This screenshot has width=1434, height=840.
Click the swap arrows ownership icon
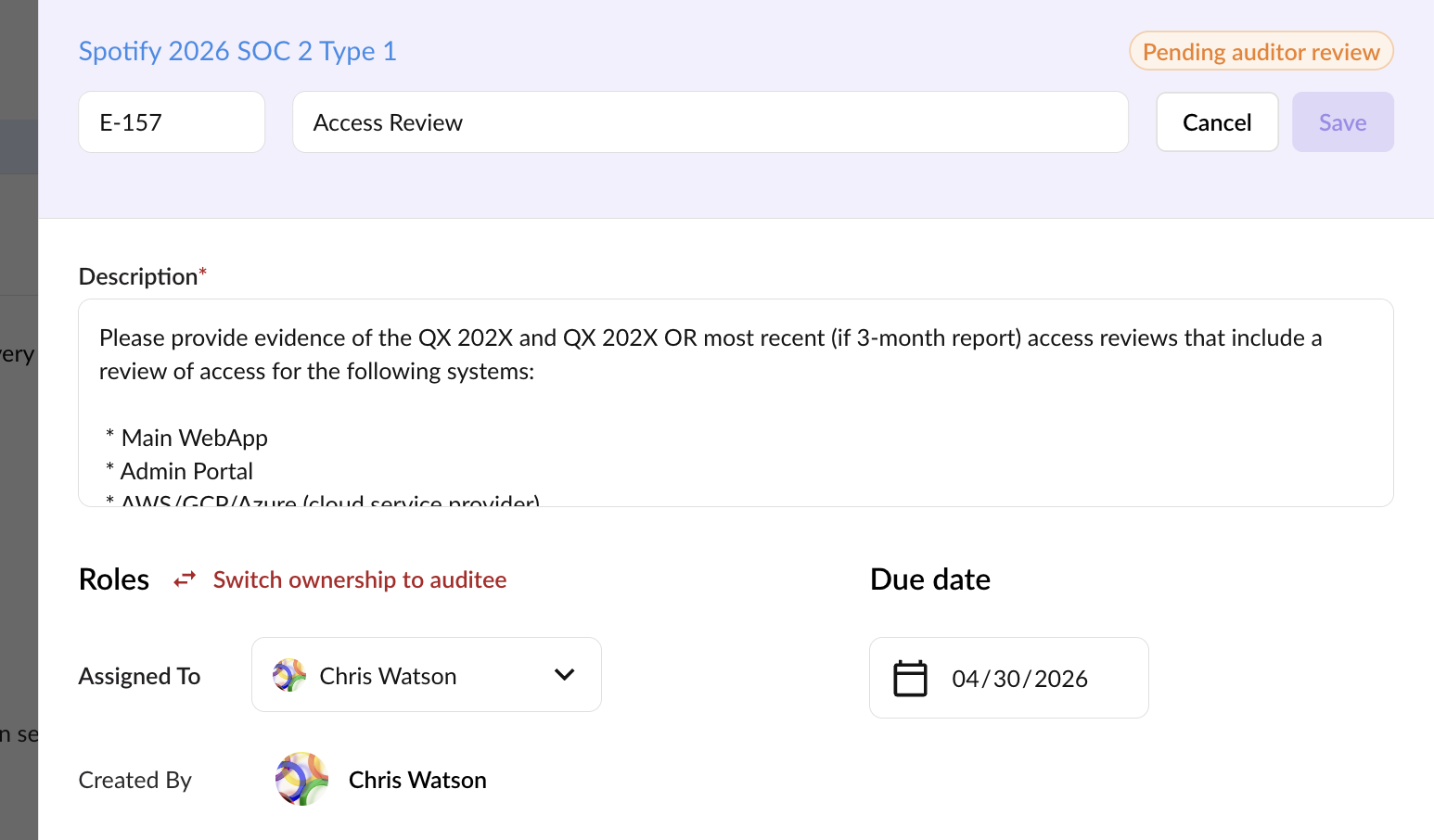185,579
